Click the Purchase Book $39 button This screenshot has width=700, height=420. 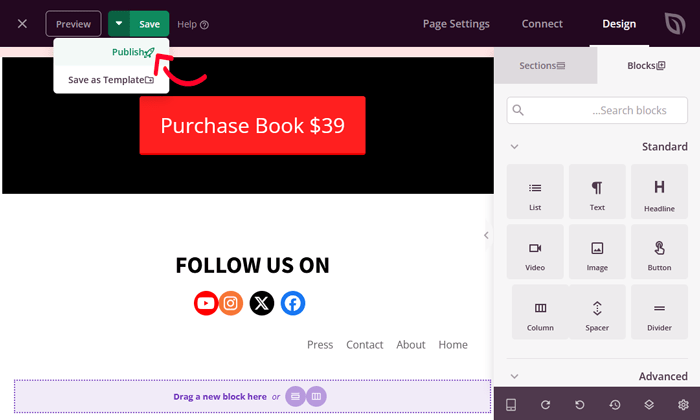click(x=252, y=126)
